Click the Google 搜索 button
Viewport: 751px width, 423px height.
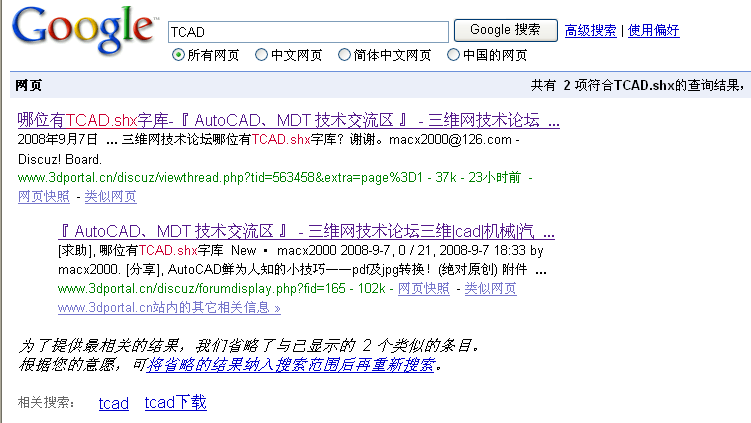tap(505, 30)
